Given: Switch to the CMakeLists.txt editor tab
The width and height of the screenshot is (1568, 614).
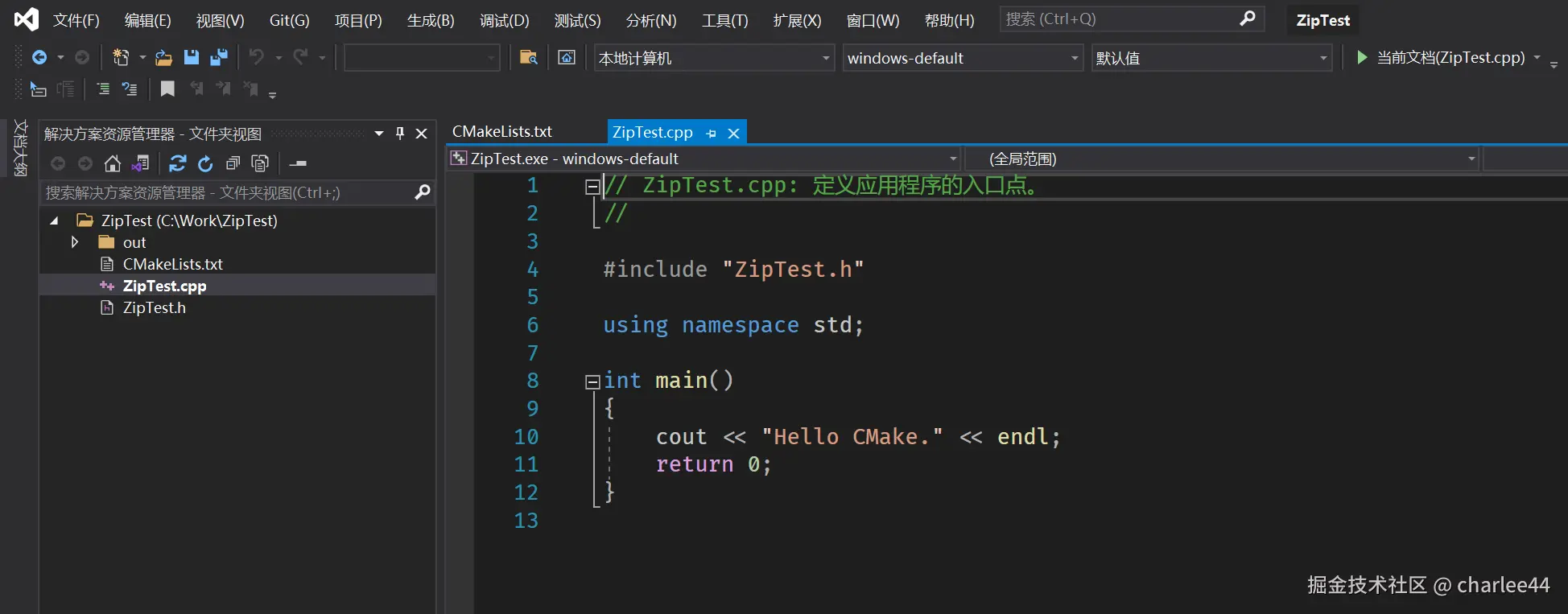Looking at the screenshot, I should pos(502,131).
